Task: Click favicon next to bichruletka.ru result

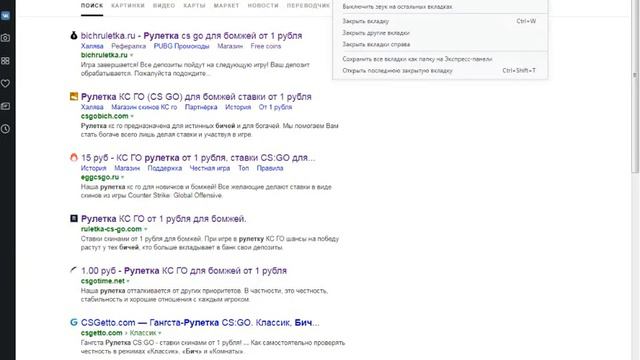Action: [74, 36]
